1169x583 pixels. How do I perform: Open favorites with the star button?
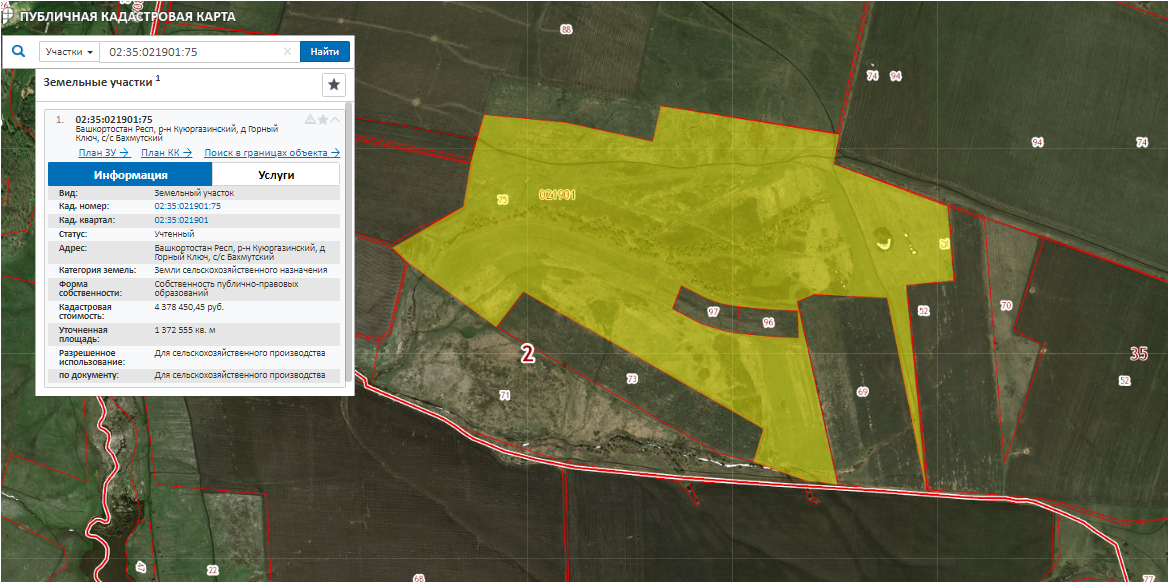(x=334, y=84)
